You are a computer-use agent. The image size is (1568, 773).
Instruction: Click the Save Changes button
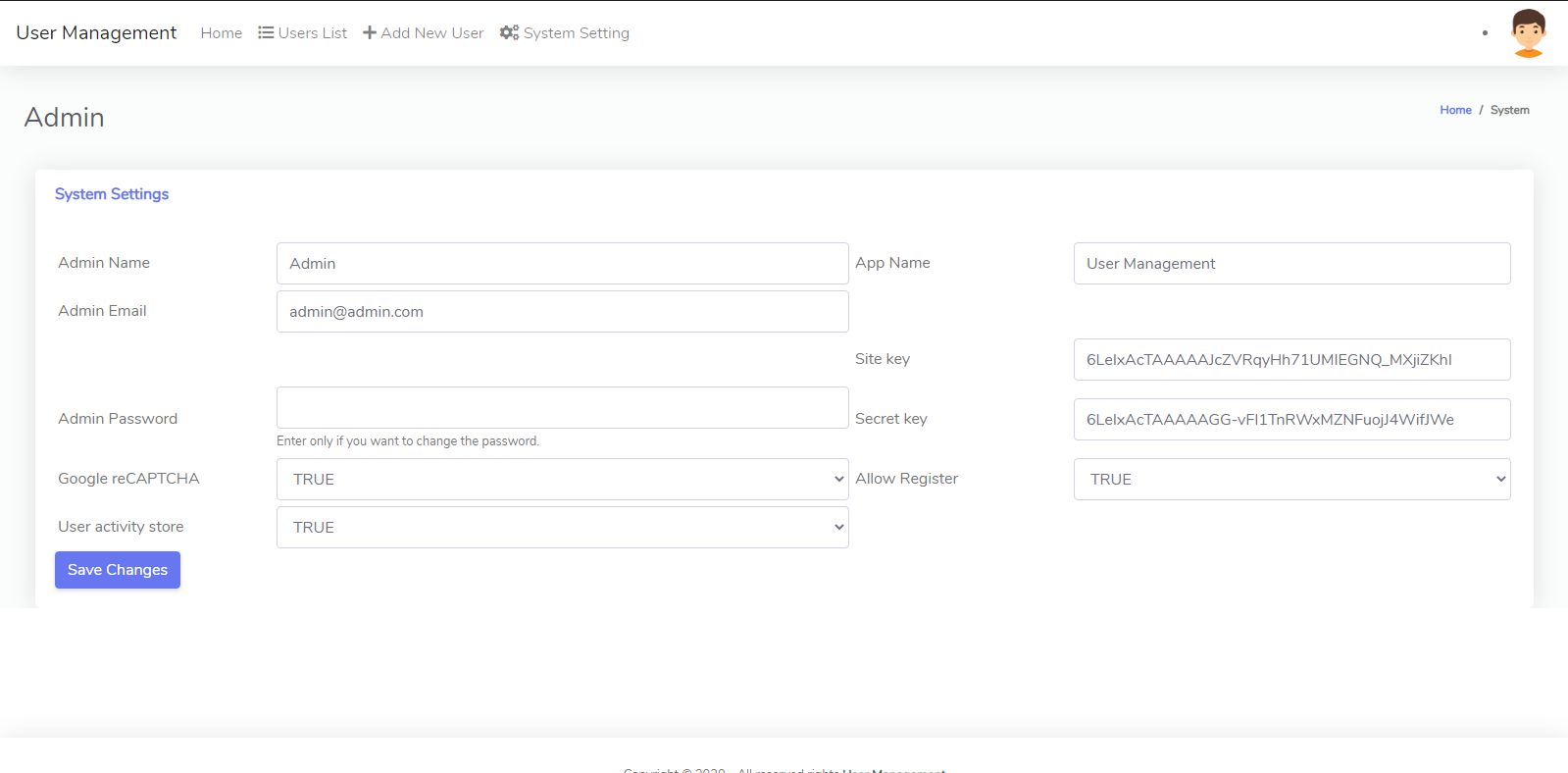(118, 570)
